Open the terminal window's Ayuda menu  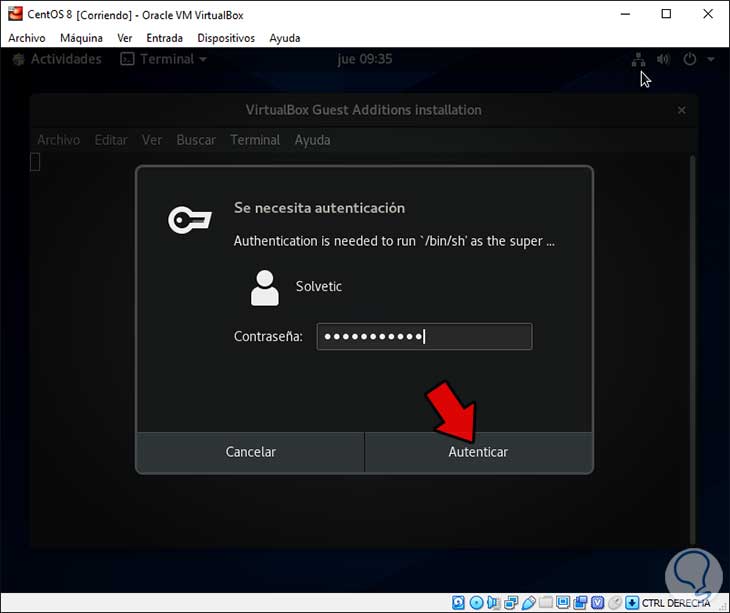[312, 140]
